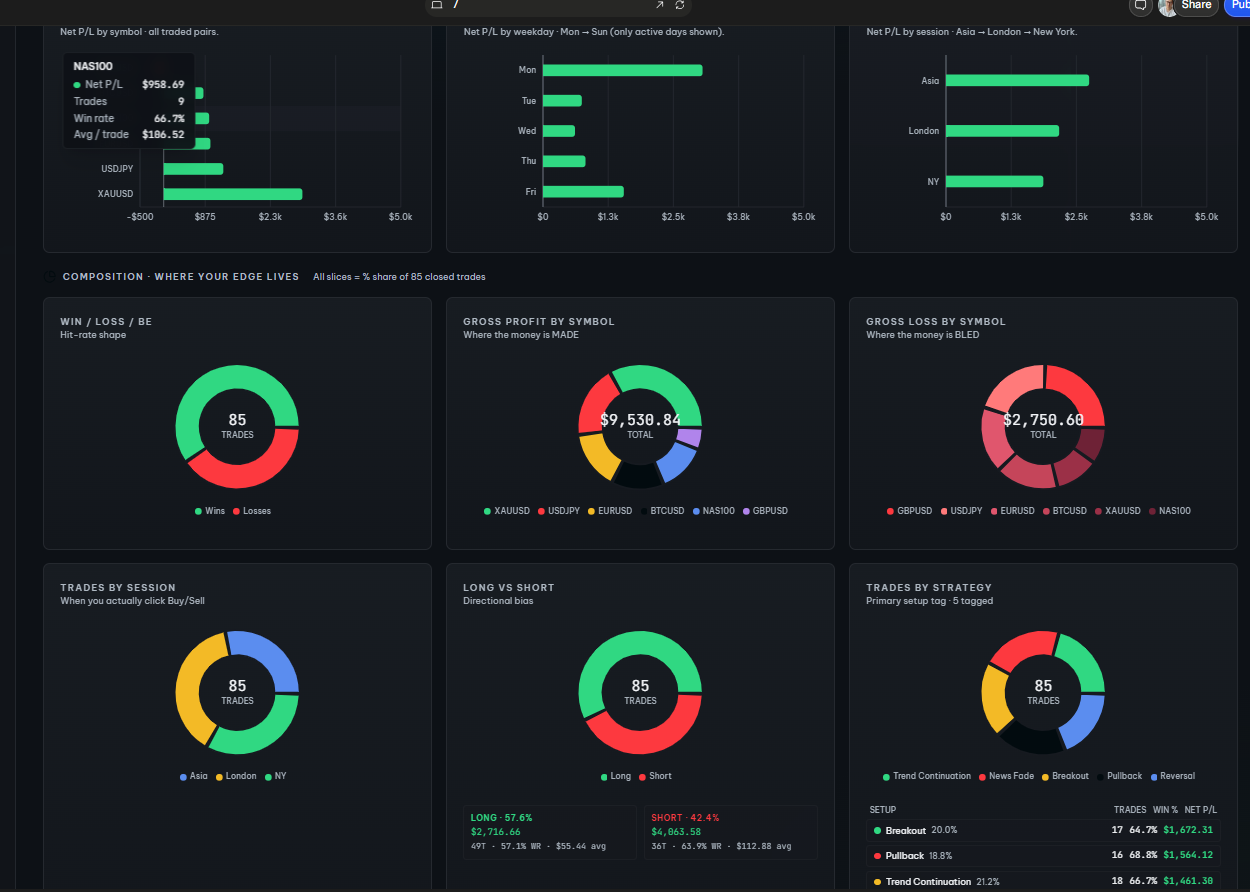The height and width of the screenshot is (892, 1250).
Task: Click the Short legend entry
Action: click(x=656, y=776)
